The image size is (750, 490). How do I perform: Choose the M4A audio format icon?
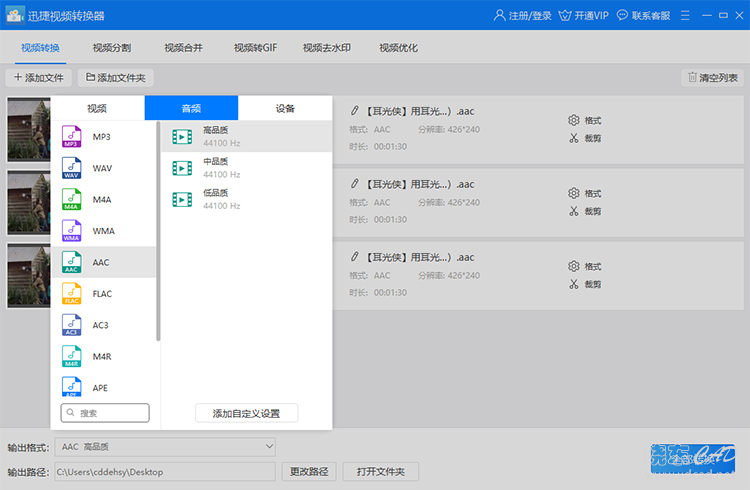(x=71, y=200)
